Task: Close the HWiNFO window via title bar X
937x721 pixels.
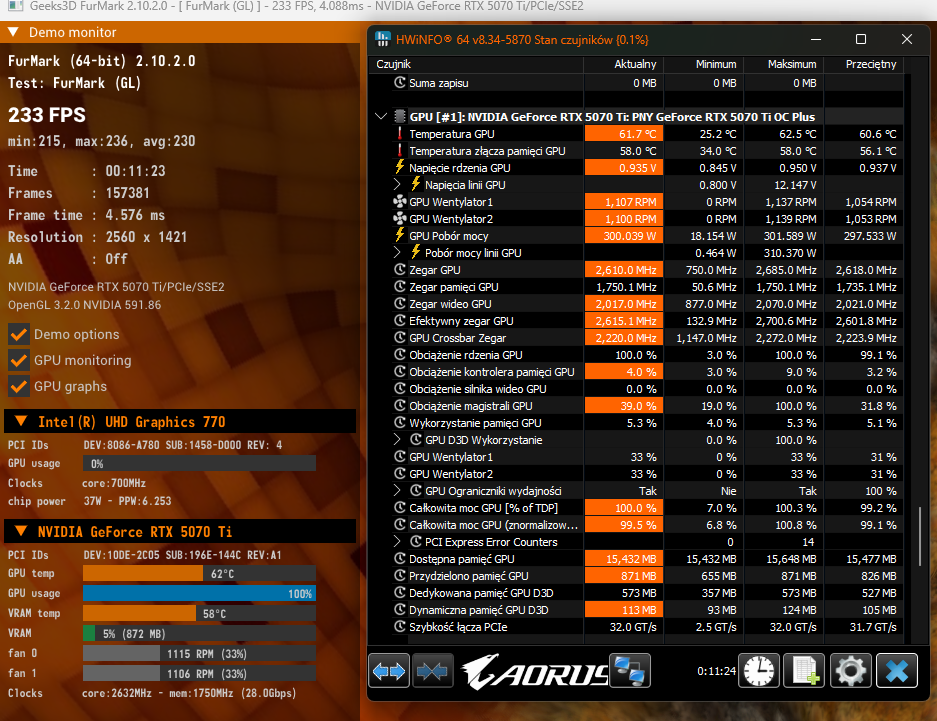Action: click(907, 39)
